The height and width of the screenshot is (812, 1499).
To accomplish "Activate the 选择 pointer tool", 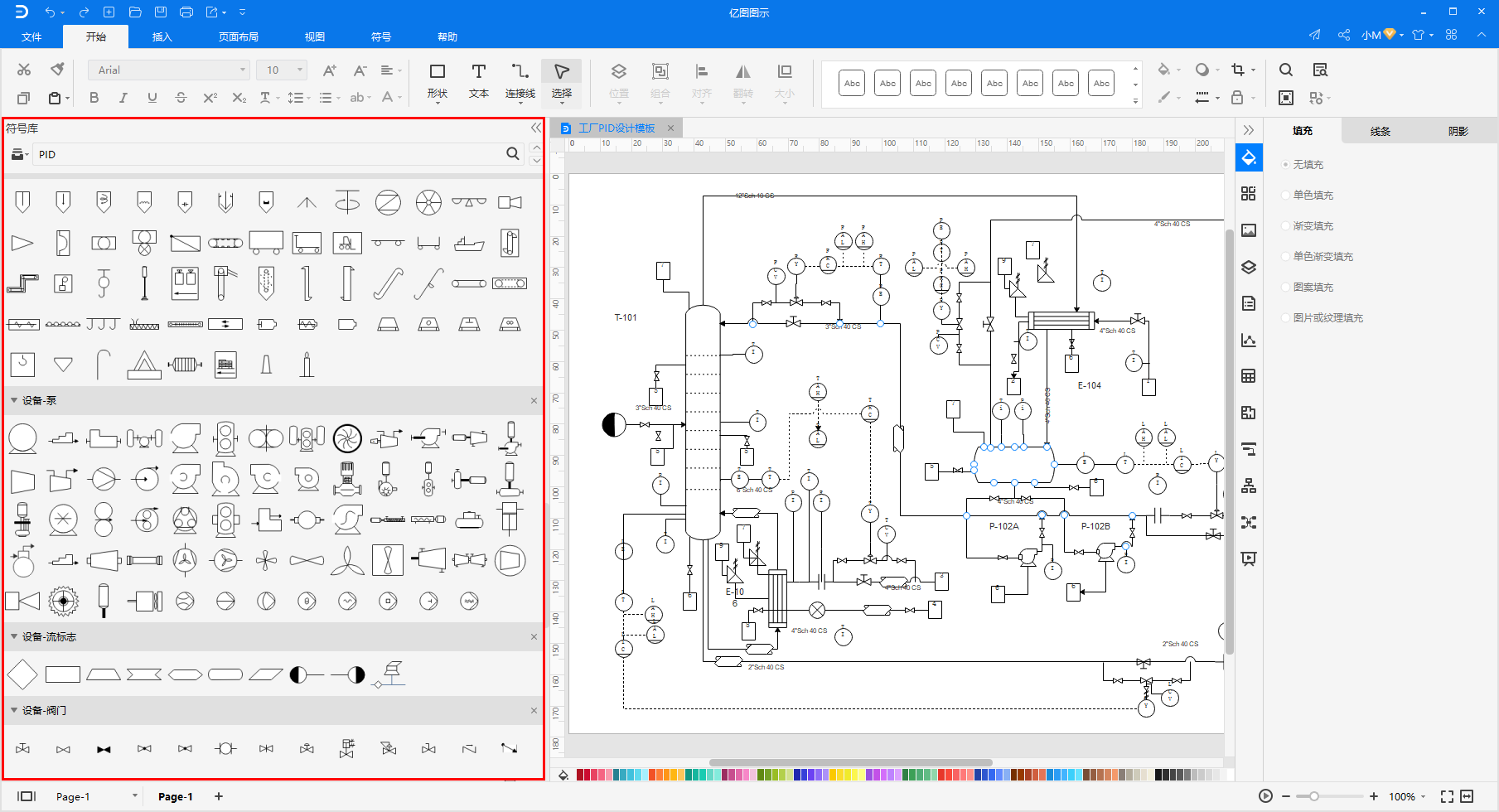I will click(561, 81).
